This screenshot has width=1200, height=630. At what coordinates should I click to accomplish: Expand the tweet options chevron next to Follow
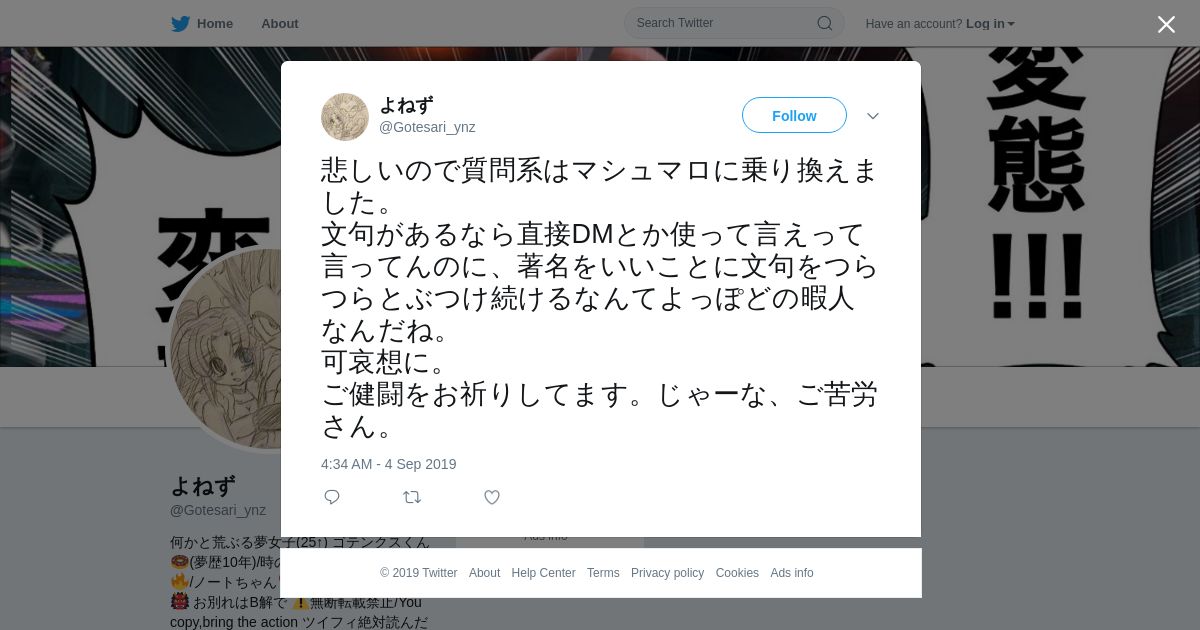[873, 116]
